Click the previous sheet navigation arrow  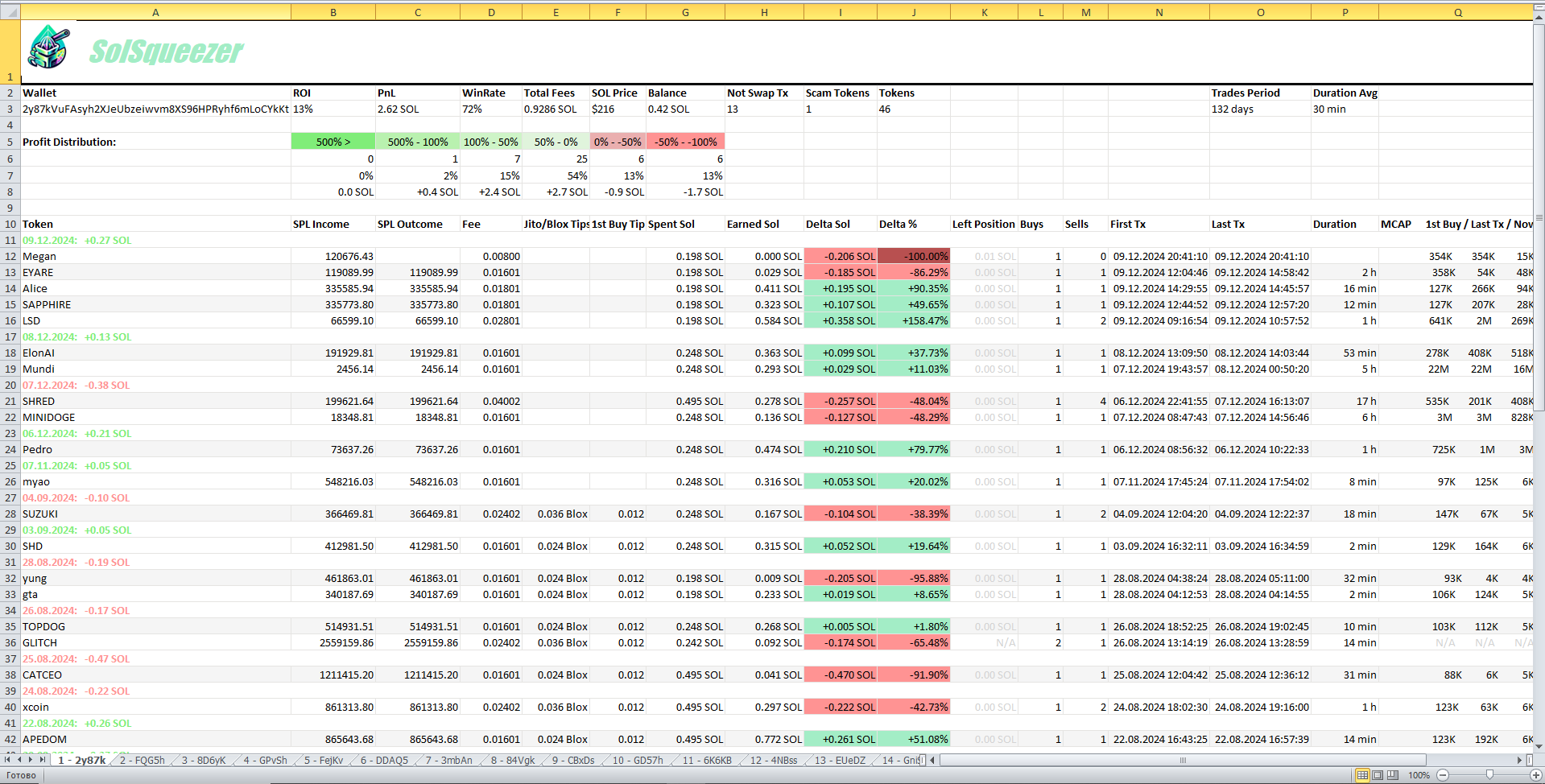(19, 760)
